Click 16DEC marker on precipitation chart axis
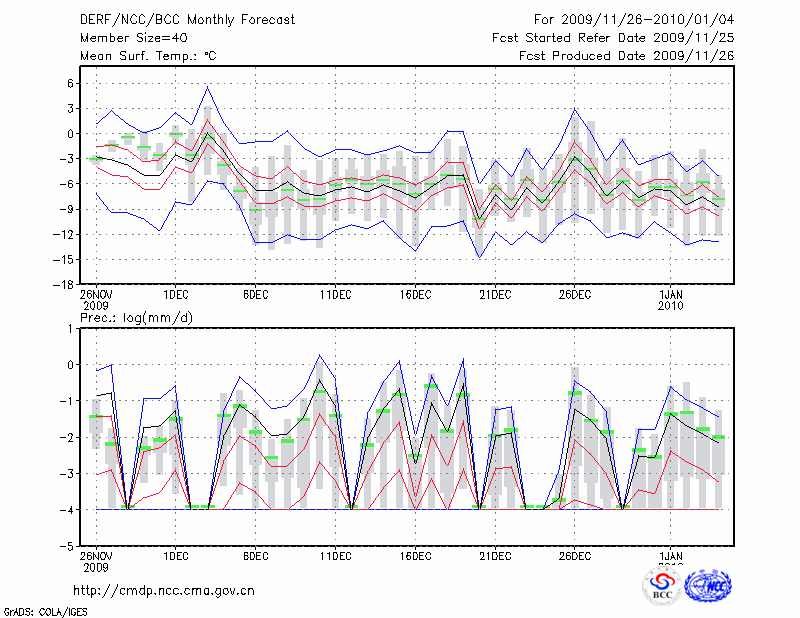 tap(415, 556)
